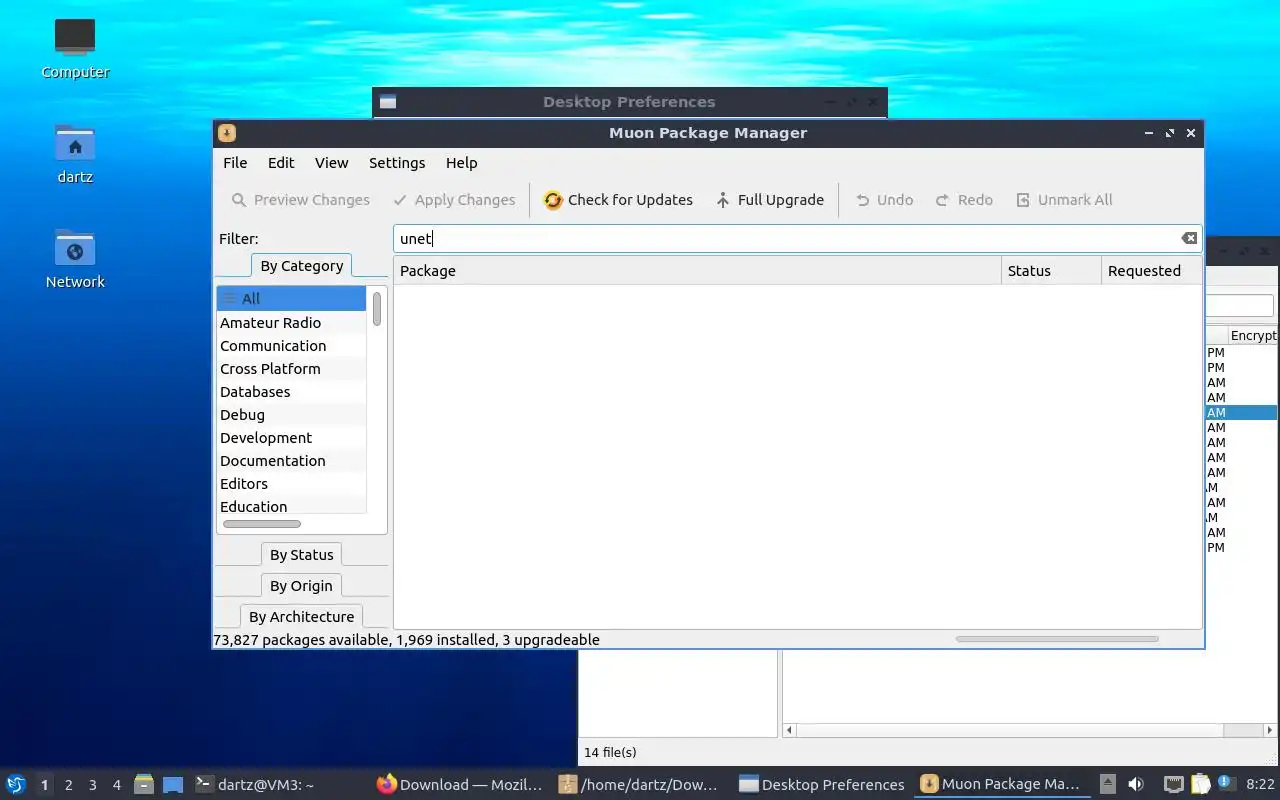Click the Check for Updates toolbar button
The height and width of the screenshot is (800, 1280).
click(618, 200)
